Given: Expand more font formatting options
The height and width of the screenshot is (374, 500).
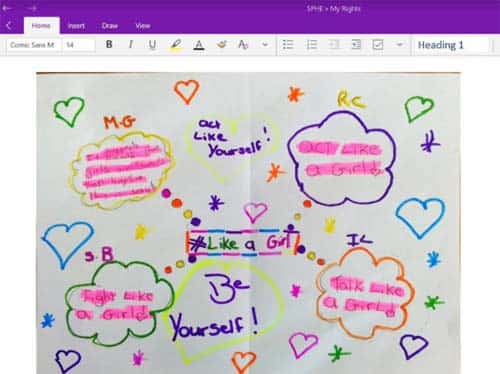Looking at the screenshot, I should click(x=265, y=44).
